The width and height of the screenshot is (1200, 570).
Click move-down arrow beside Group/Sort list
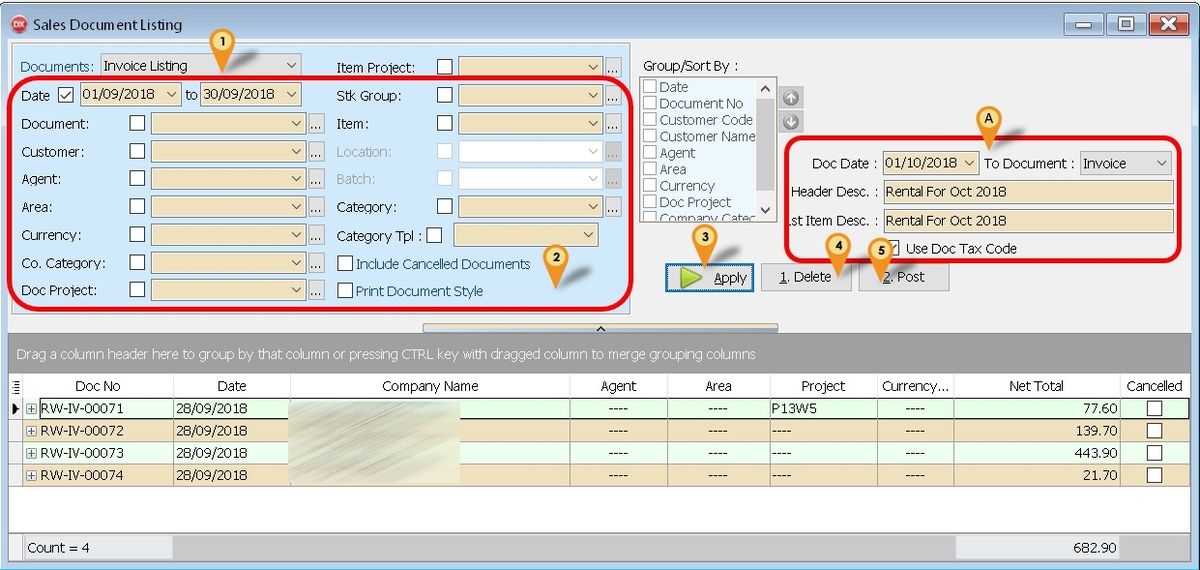(x=790, y=121)
